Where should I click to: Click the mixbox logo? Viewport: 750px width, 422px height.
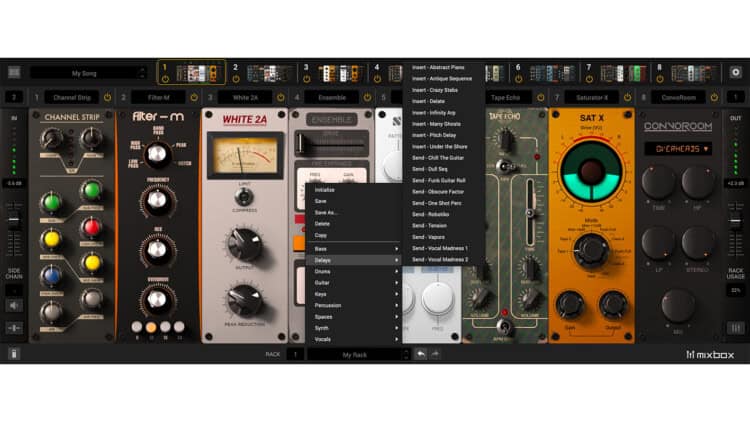[710, 355]
